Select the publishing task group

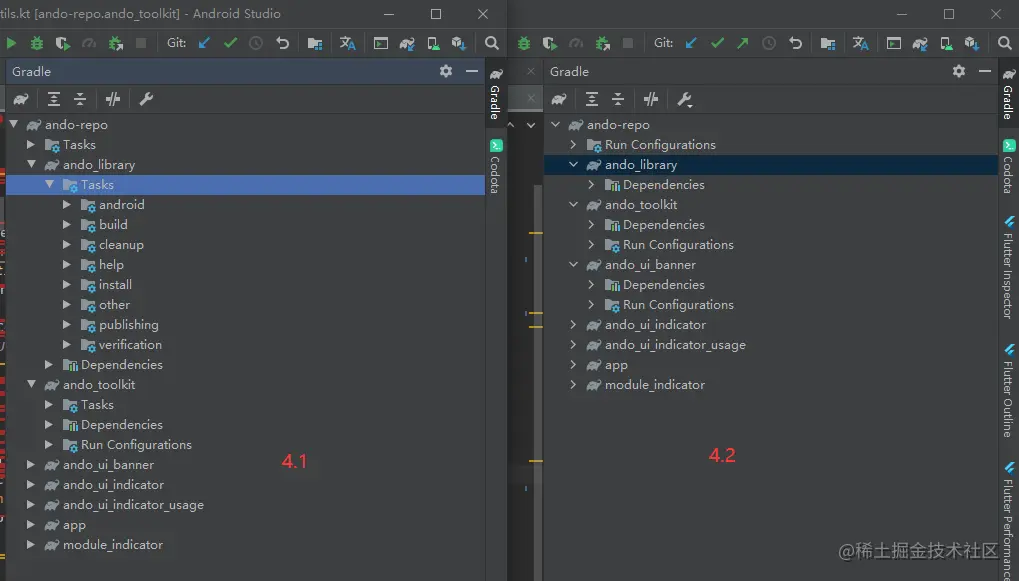pyautogui.click(x=129, y=325)
